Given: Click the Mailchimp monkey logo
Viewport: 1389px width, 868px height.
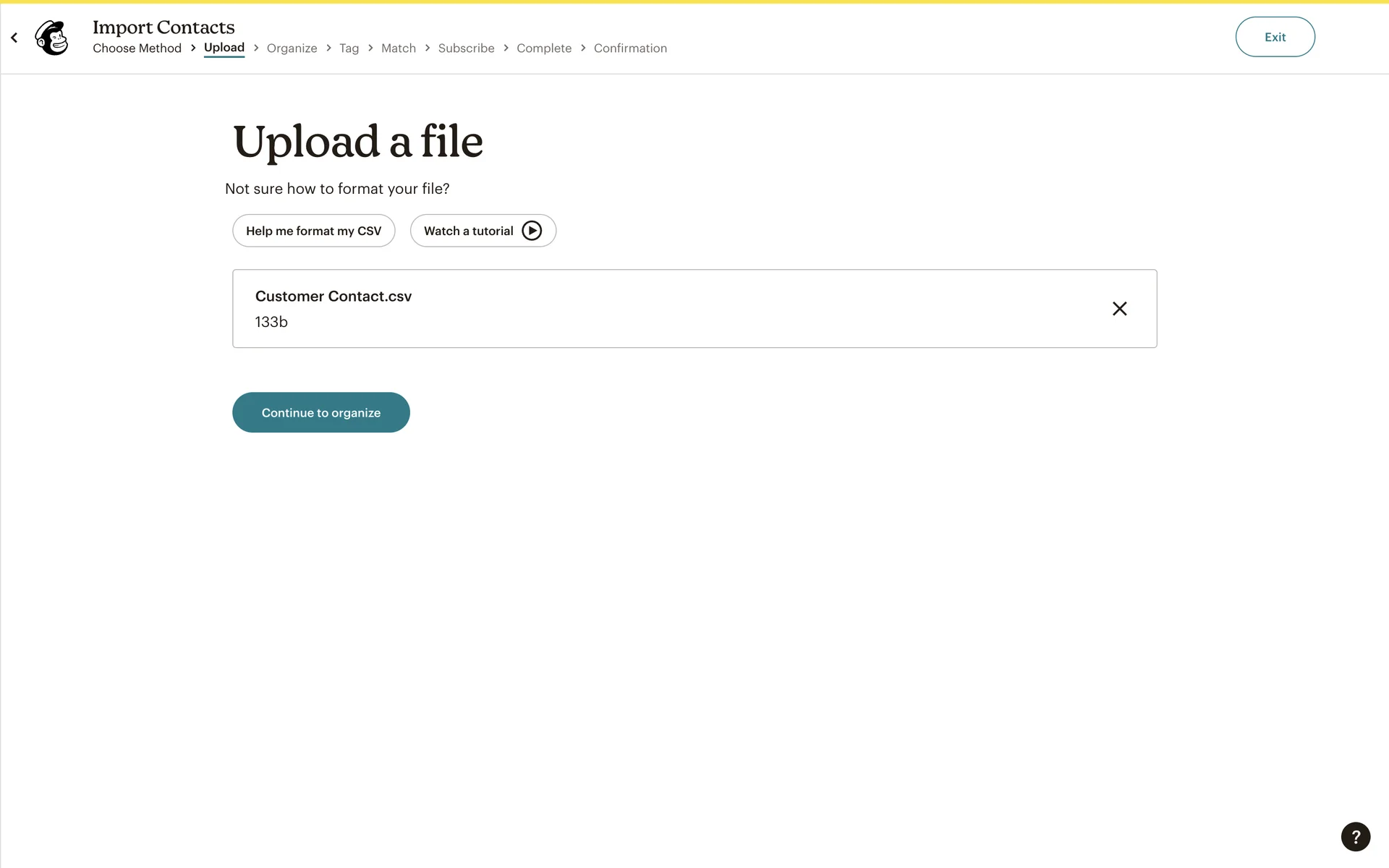Looking at the screenshot, I should click(x=52, y=38).
